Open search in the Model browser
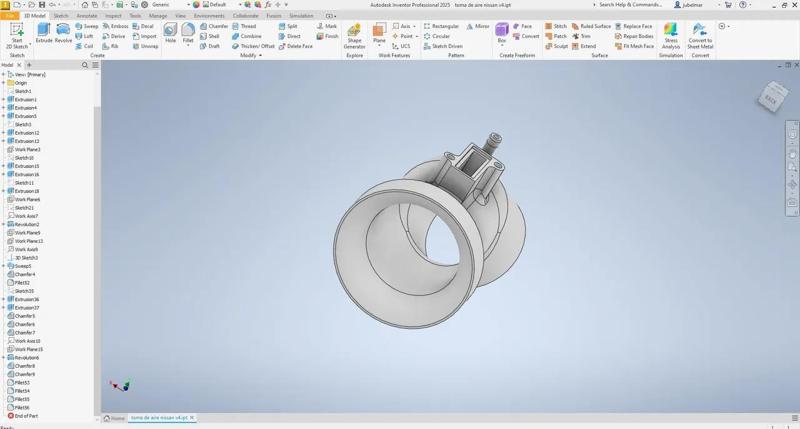Image resolution: width=800 pixels, height=429 pixels. [85, 65]
